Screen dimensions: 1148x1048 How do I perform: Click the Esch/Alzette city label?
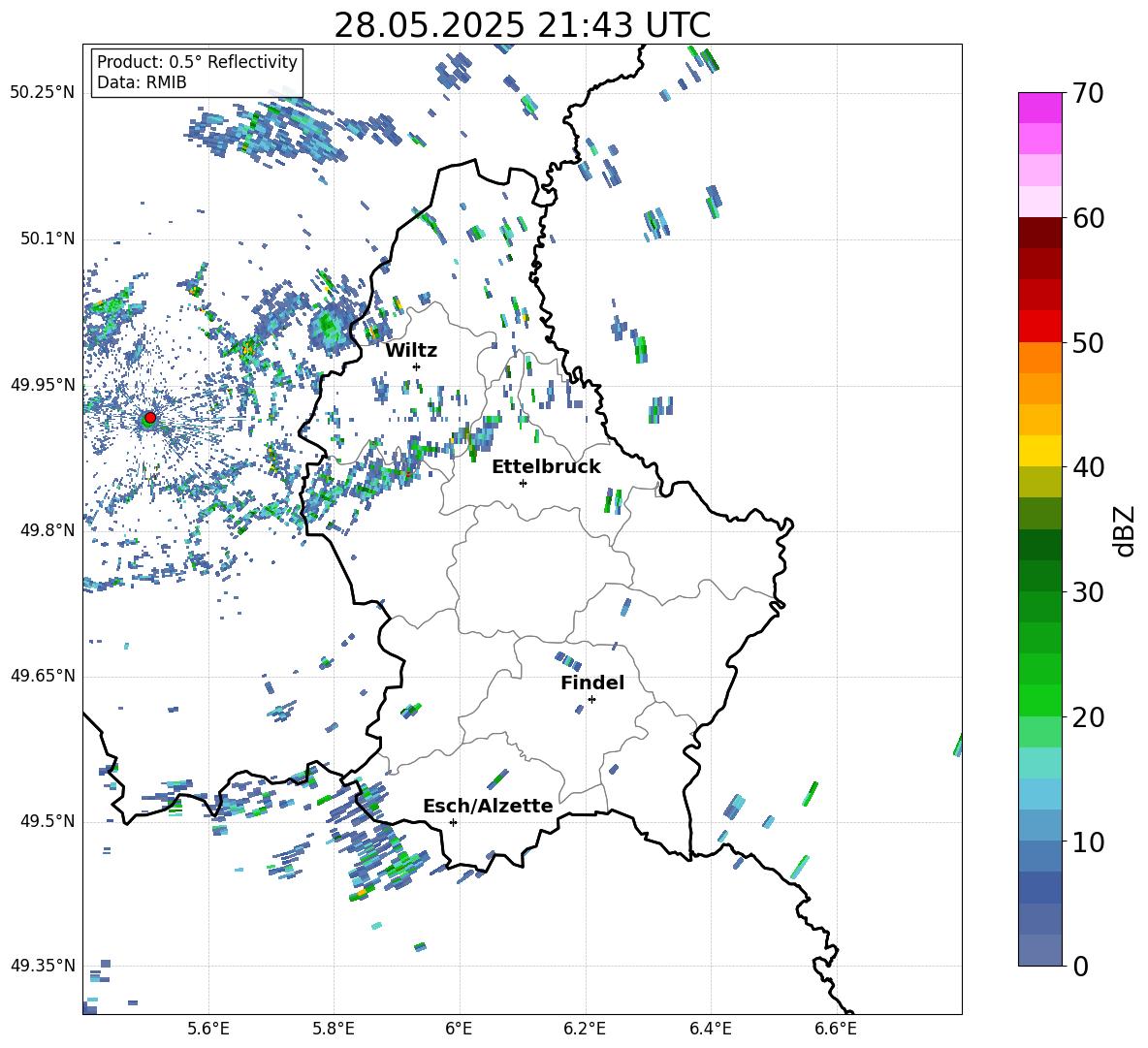click(x=488, y=806)
